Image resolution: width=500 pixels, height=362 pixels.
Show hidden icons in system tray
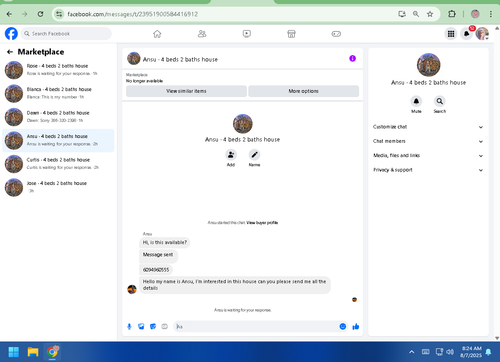(x=412, y=352)
